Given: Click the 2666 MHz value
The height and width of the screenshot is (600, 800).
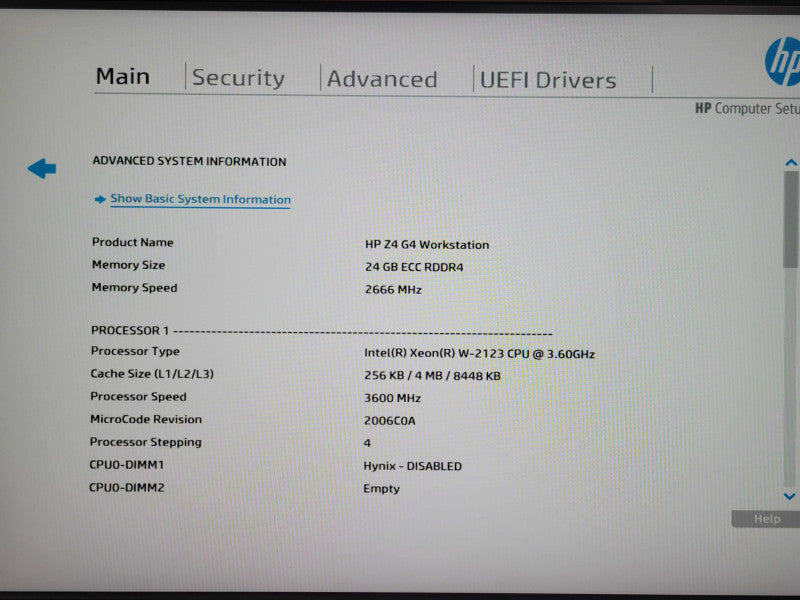Looking at the screenshot, I should pos(393,290).
